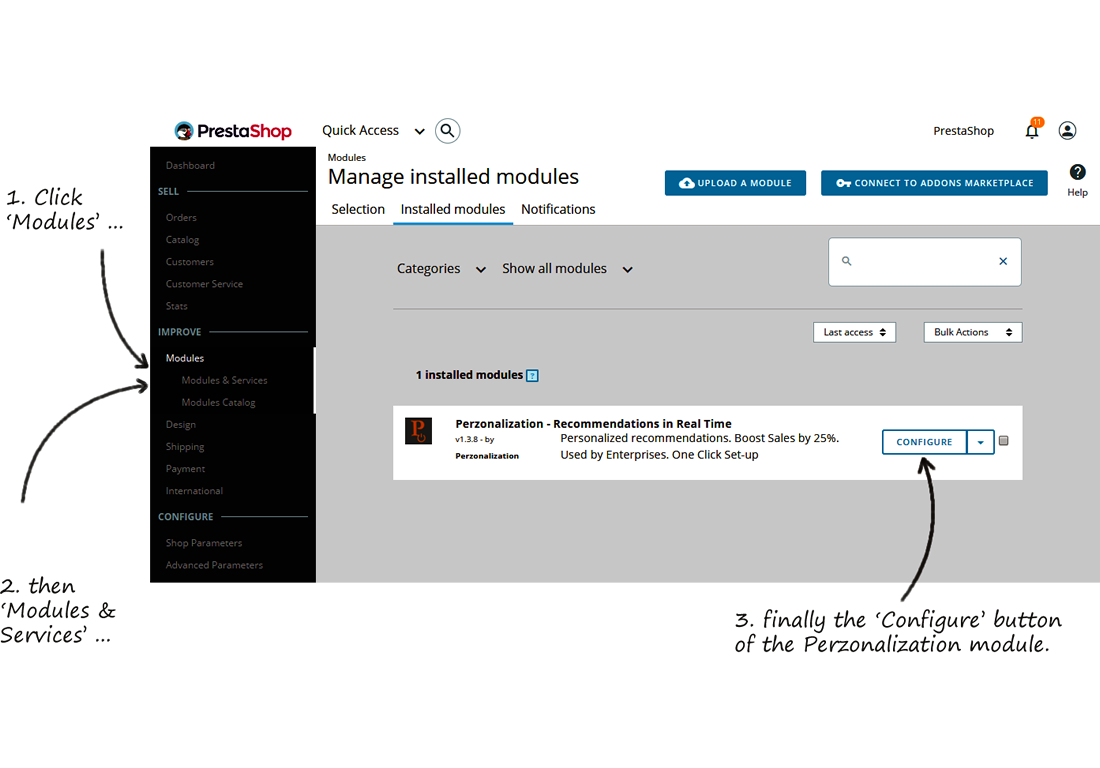Click the 'v1.3.8 - by' version text
The width and height of the screenshot is (1100, 768).
pos(474,440)
